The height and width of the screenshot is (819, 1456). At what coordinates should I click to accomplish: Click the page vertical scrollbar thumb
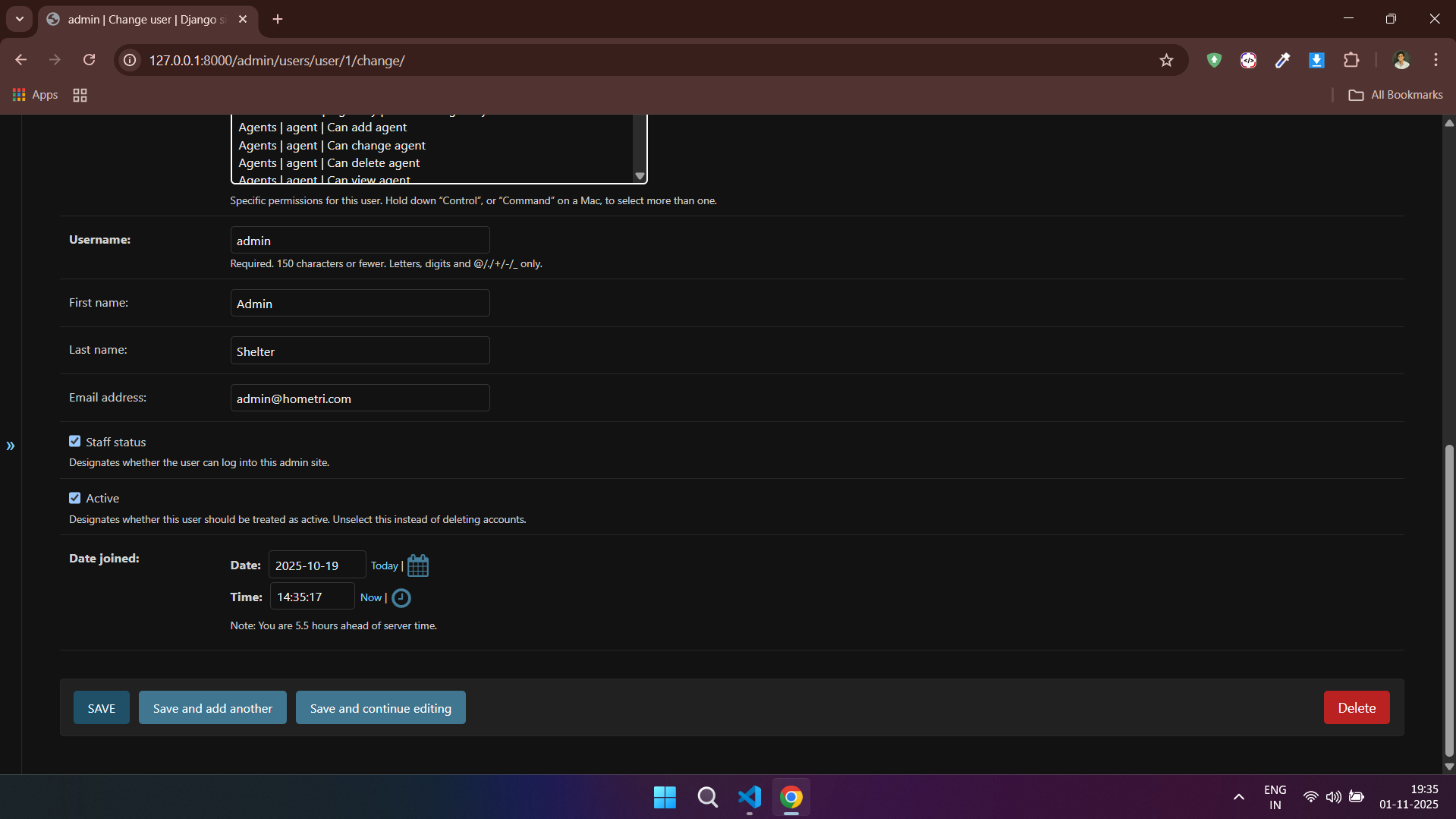click(1449, 600)
